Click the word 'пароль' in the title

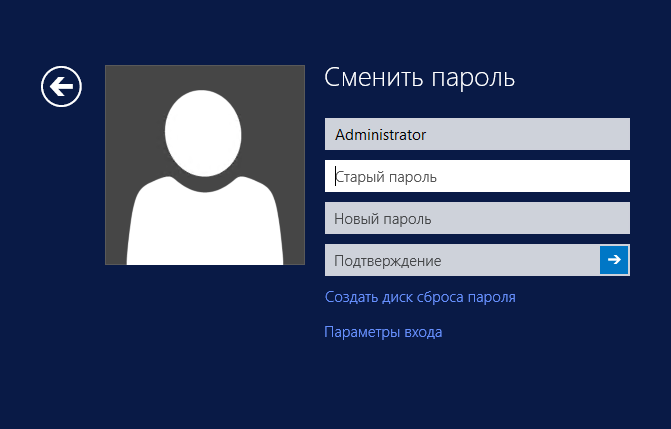pos(472,78)
